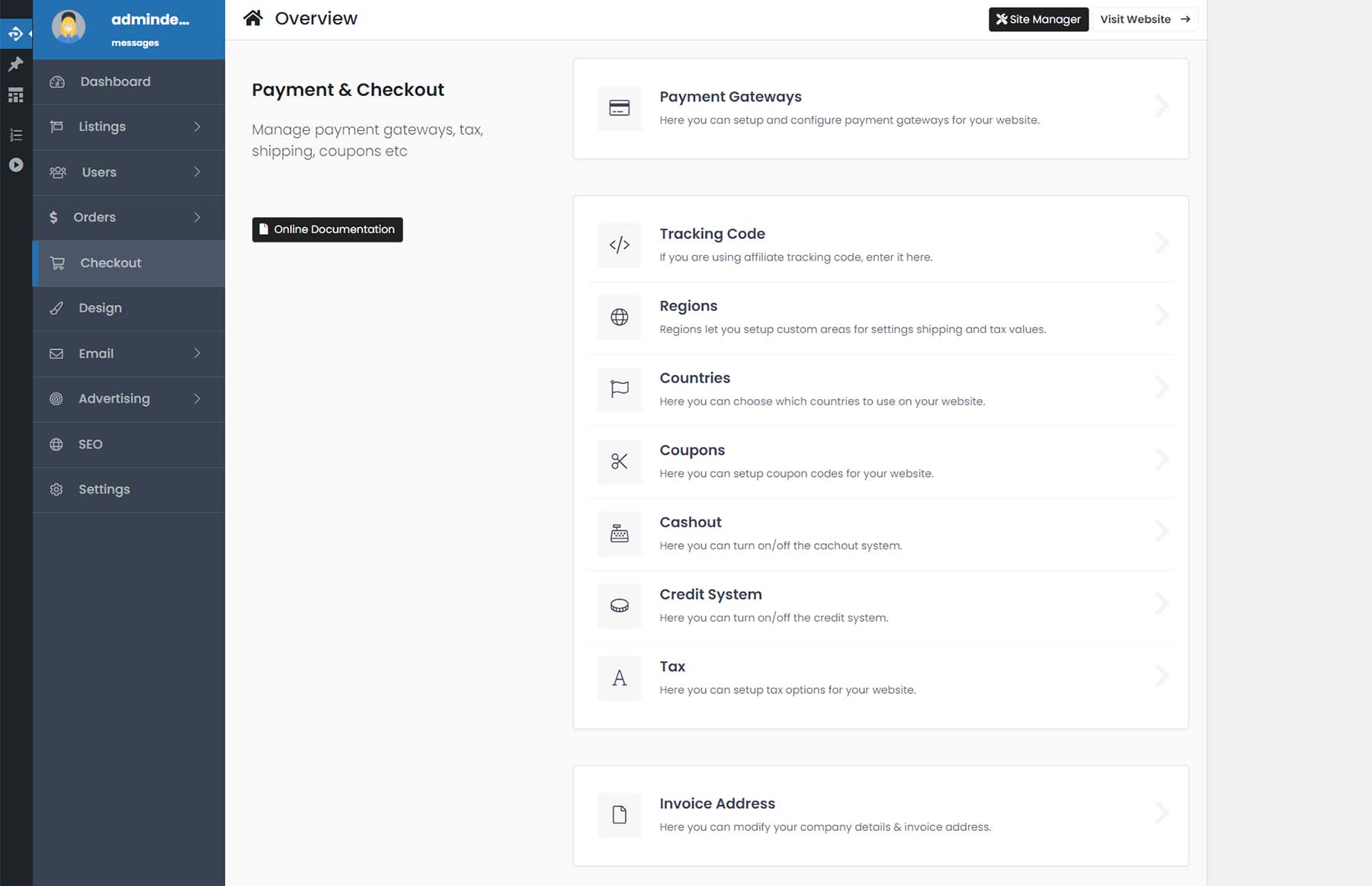The width and height of the screenshot is (1372, 886).
Task: Select the code icon next to Tracking Code
Action: 619,245
